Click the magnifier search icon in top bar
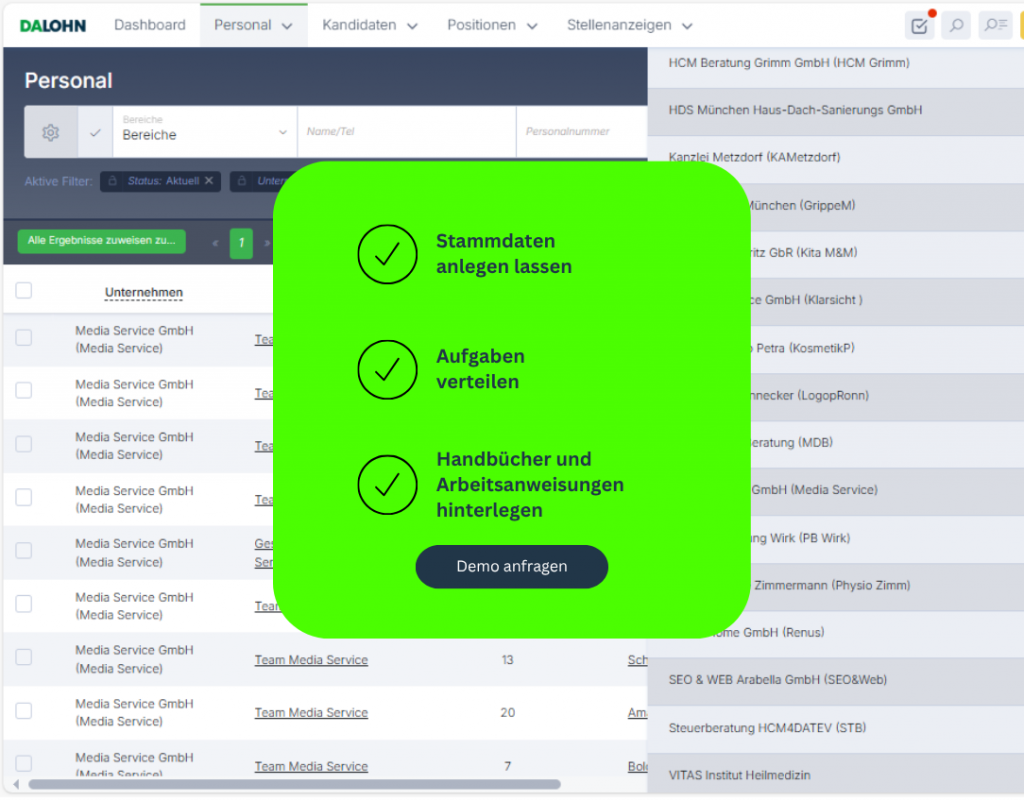This screenshot has width=1024, height=801. 957,26
